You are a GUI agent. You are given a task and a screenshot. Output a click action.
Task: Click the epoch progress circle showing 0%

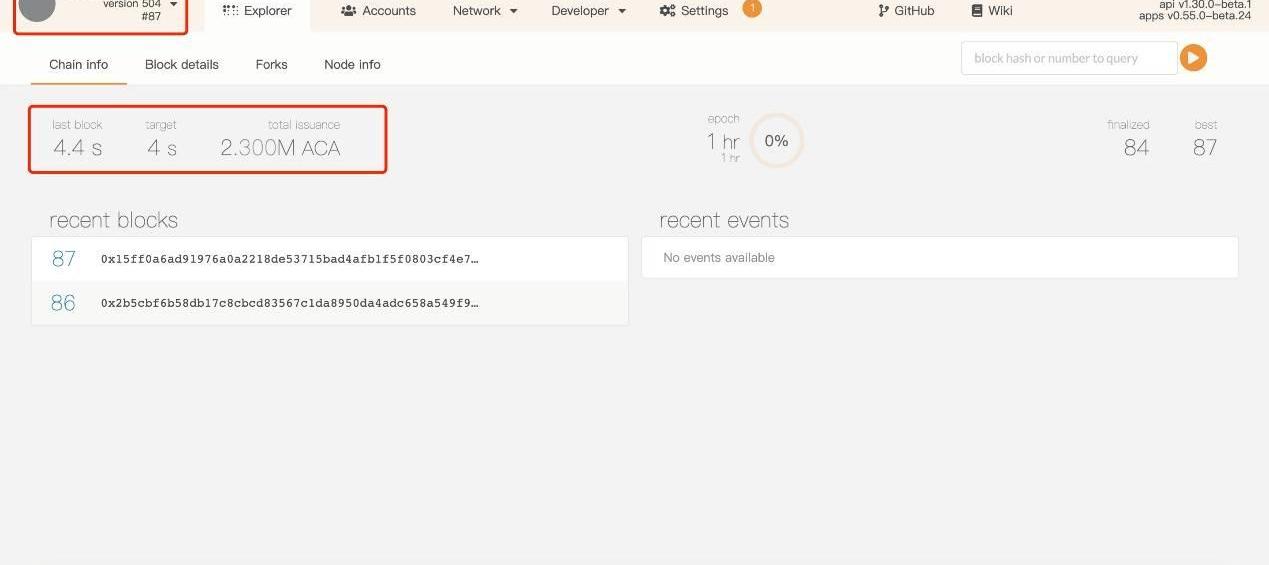(x=776, y=141)
